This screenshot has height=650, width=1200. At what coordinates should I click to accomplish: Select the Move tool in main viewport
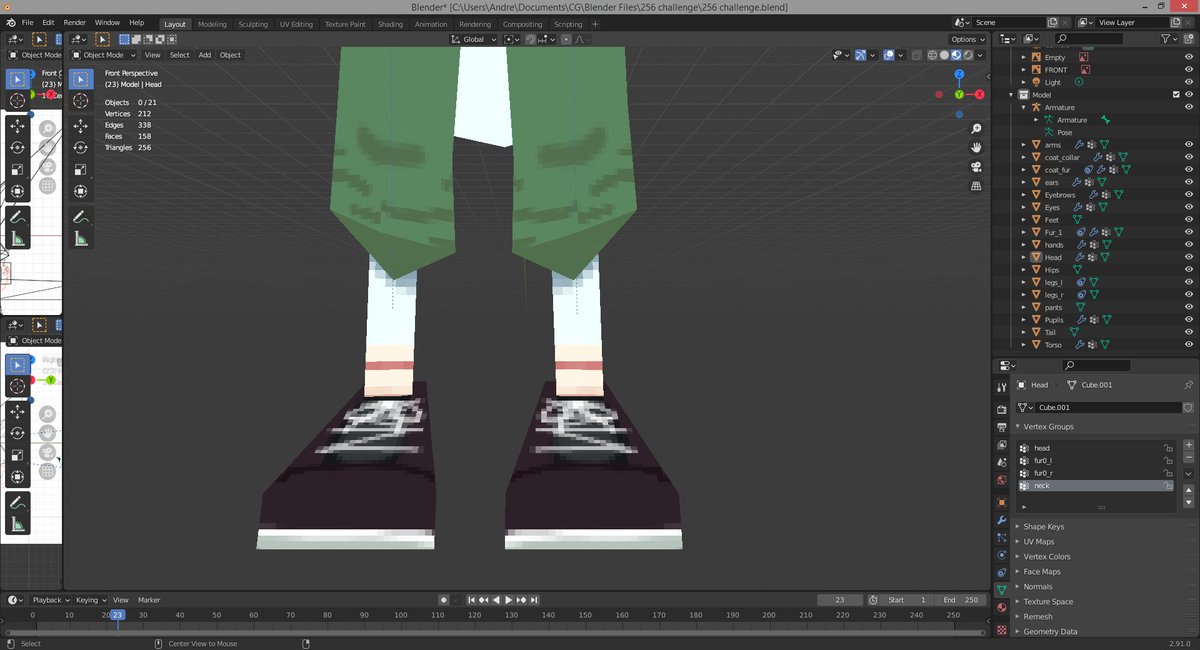(x=81, y=125)
